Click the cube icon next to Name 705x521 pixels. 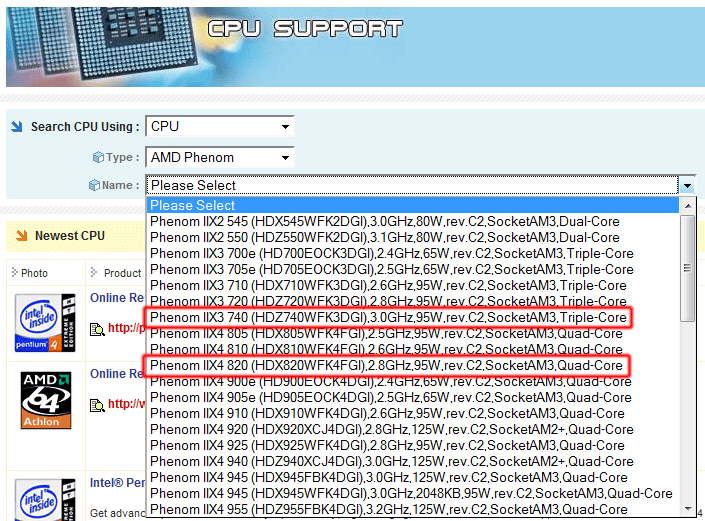coord(94,185)
